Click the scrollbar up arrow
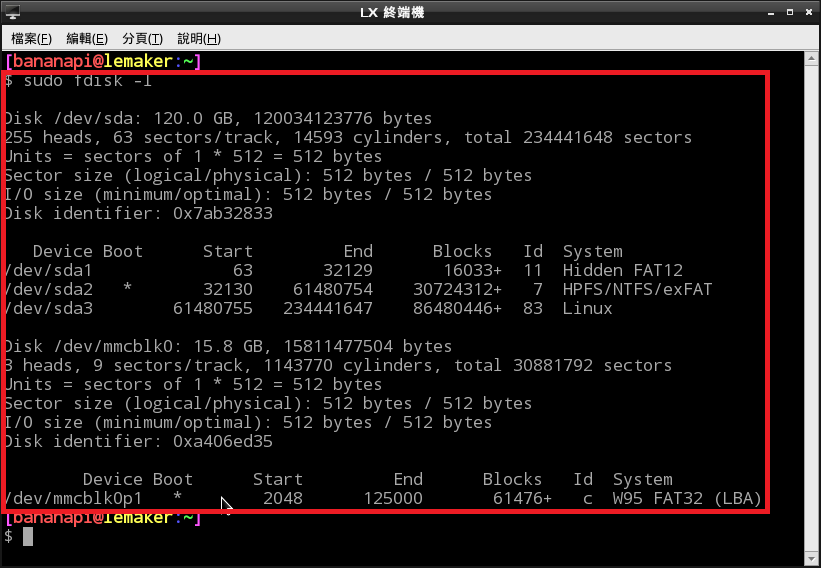 click(813, 59)
